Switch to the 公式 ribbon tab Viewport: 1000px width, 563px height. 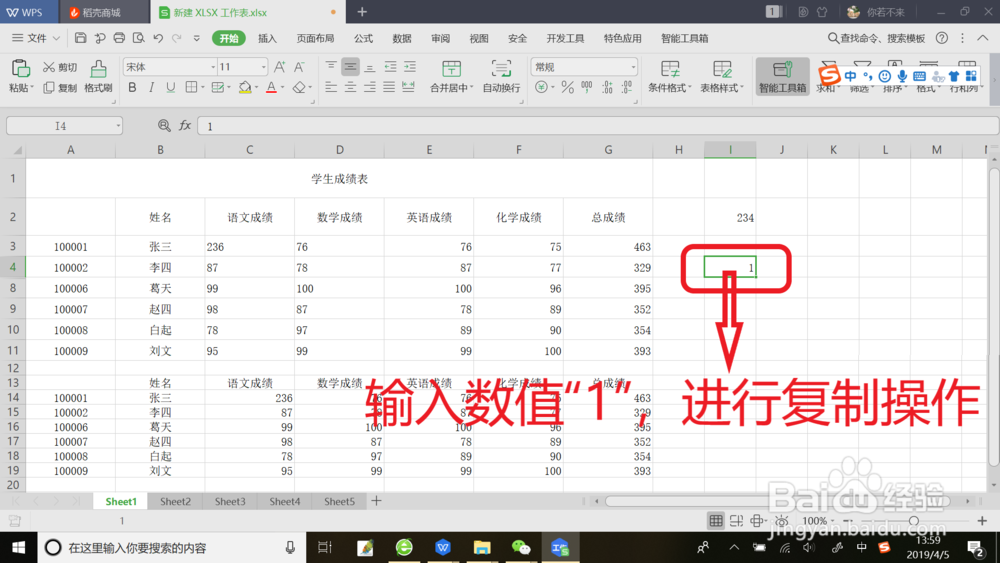[x=363, y=38]
